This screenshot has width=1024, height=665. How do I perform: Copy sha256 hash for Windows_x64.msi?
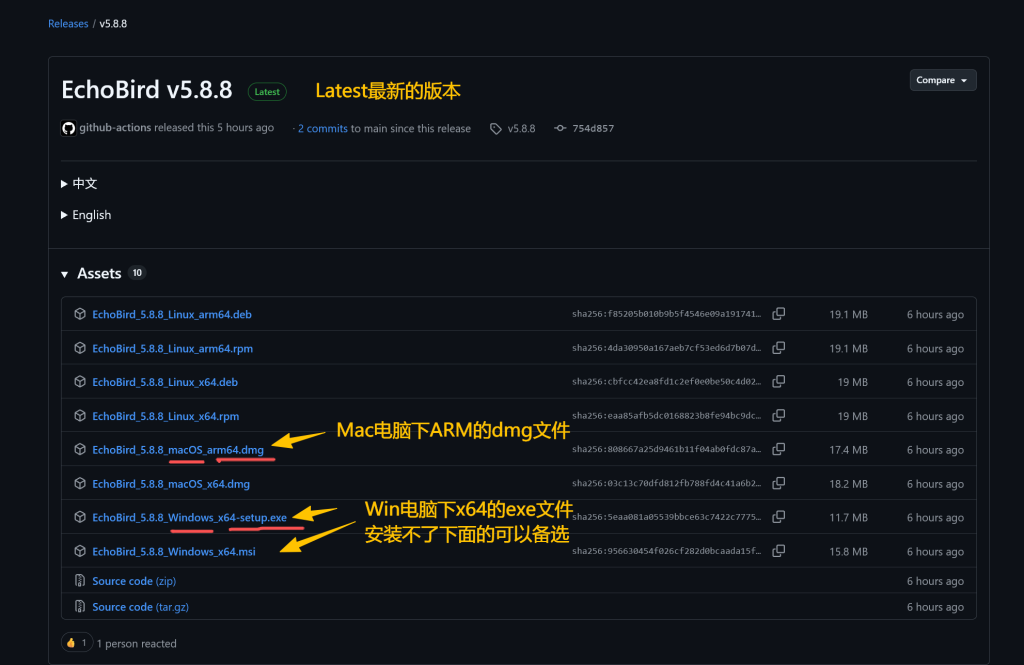[778, 551]
